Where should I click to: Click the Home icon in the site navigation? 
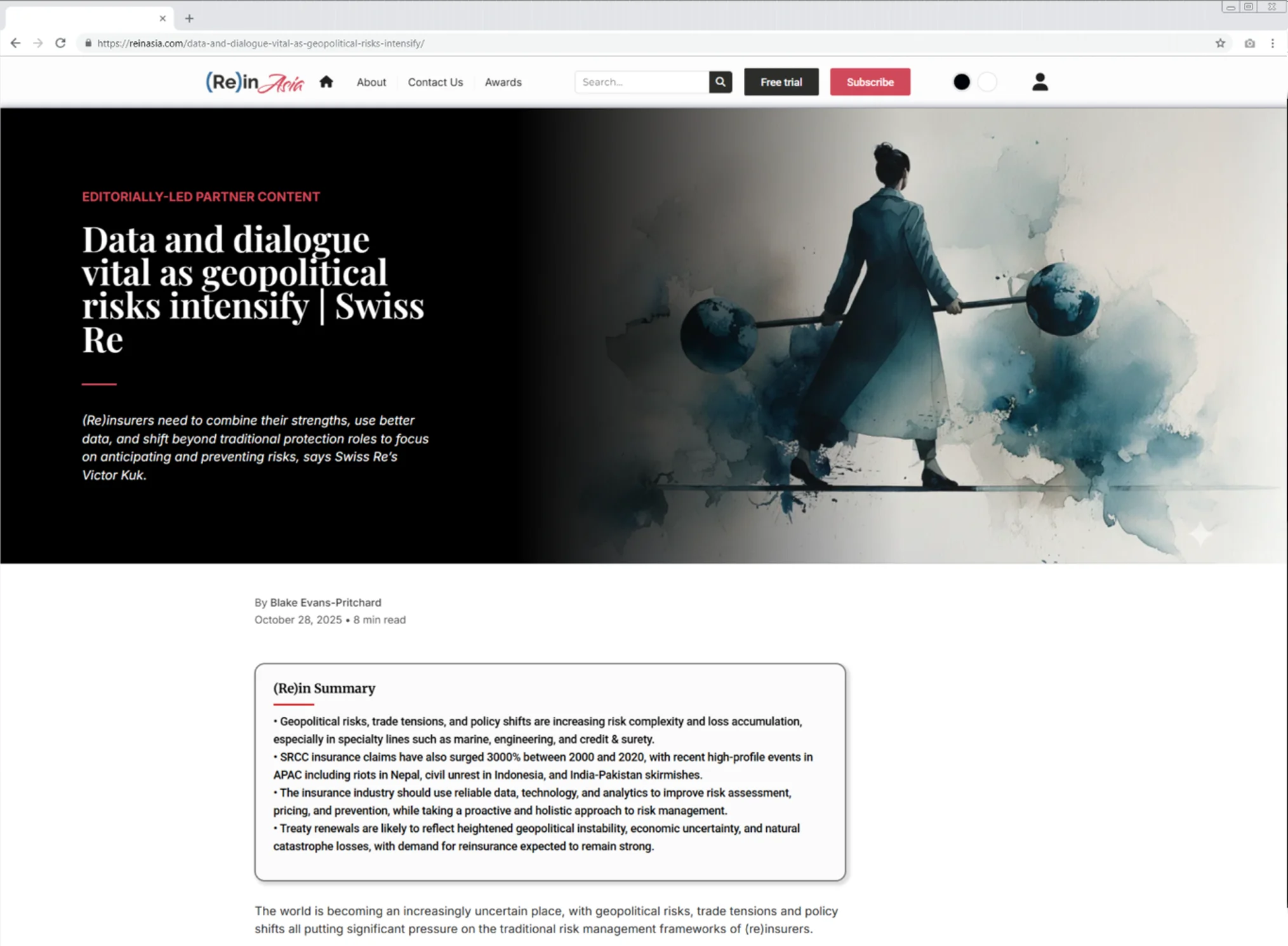pos(326,82)
